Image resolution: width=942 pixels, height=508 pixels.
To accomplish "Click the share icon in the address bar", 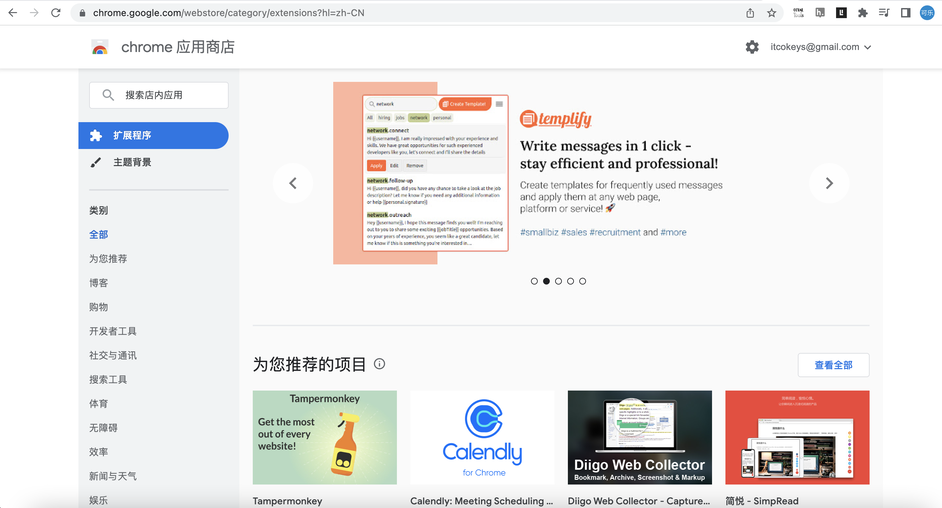I will click(750, 13).
